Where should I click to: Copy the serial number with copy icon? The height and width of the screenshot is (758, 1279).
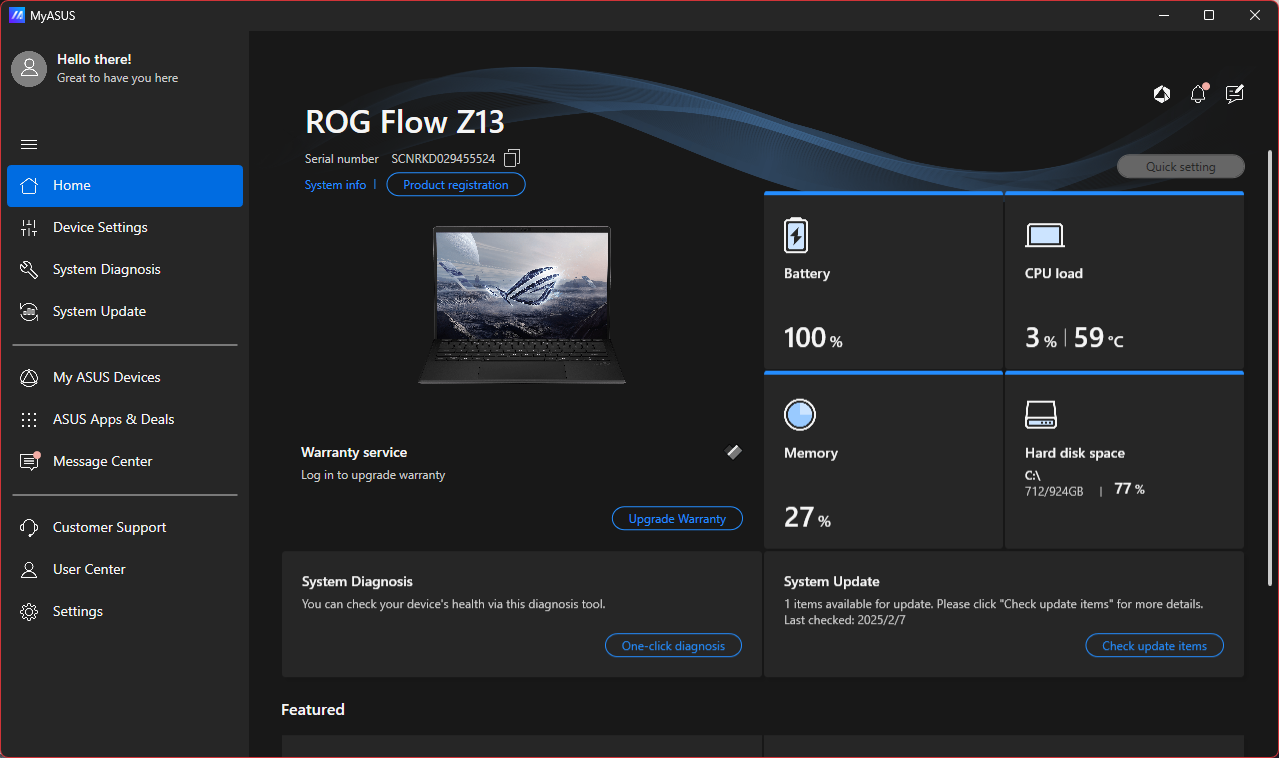click(512, 158)
